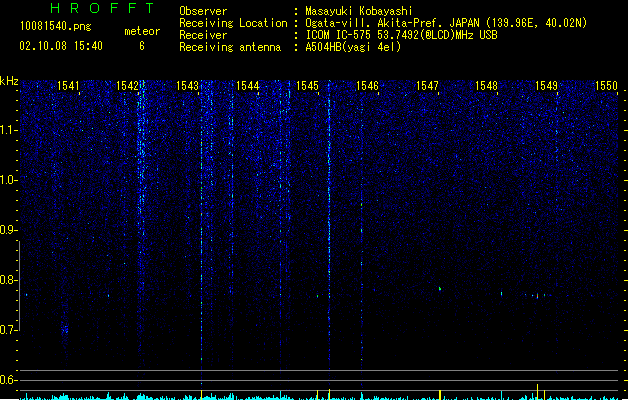Click the Receiver field label
Viewport: 629px width, 400px height.
203,35
